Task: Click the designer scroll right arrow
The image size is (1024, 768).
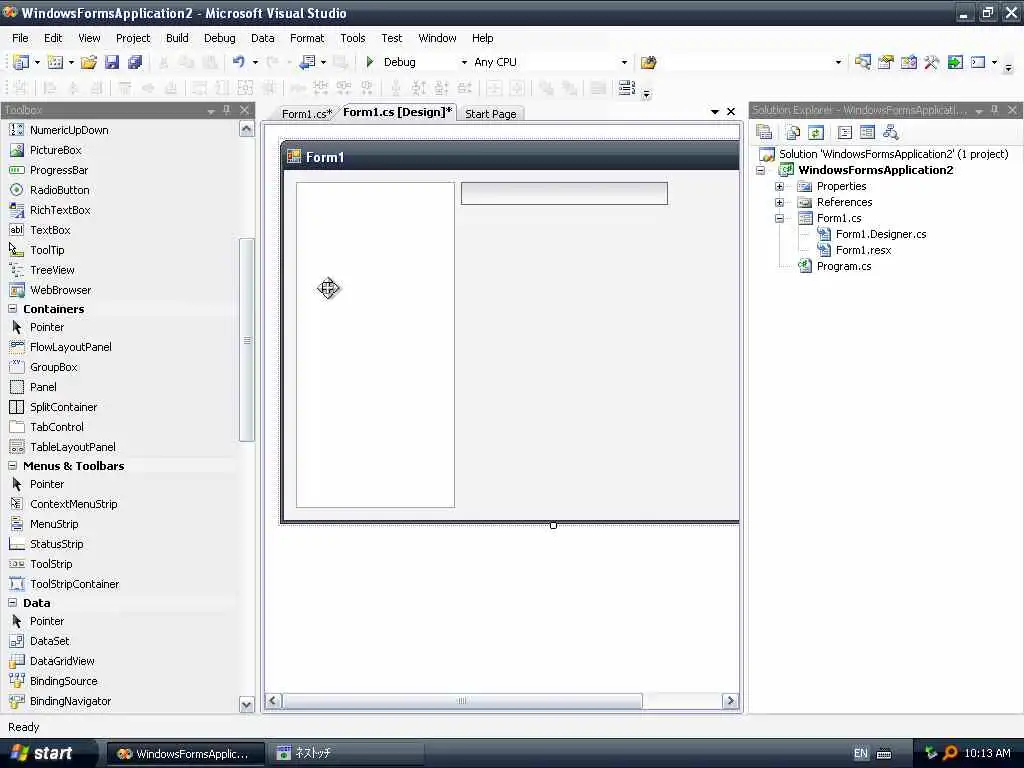Action: tap(730, 701)
